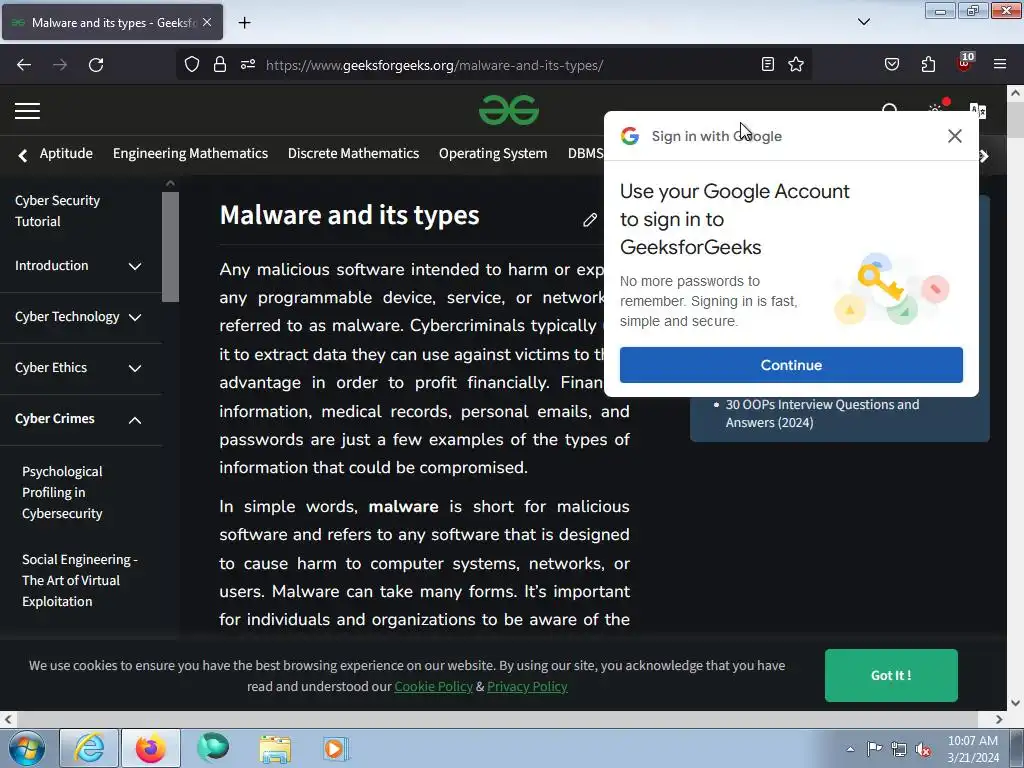The image size is (1024, 768).
Task: Toggle reader view icon
Action: (x=768, y=64)
